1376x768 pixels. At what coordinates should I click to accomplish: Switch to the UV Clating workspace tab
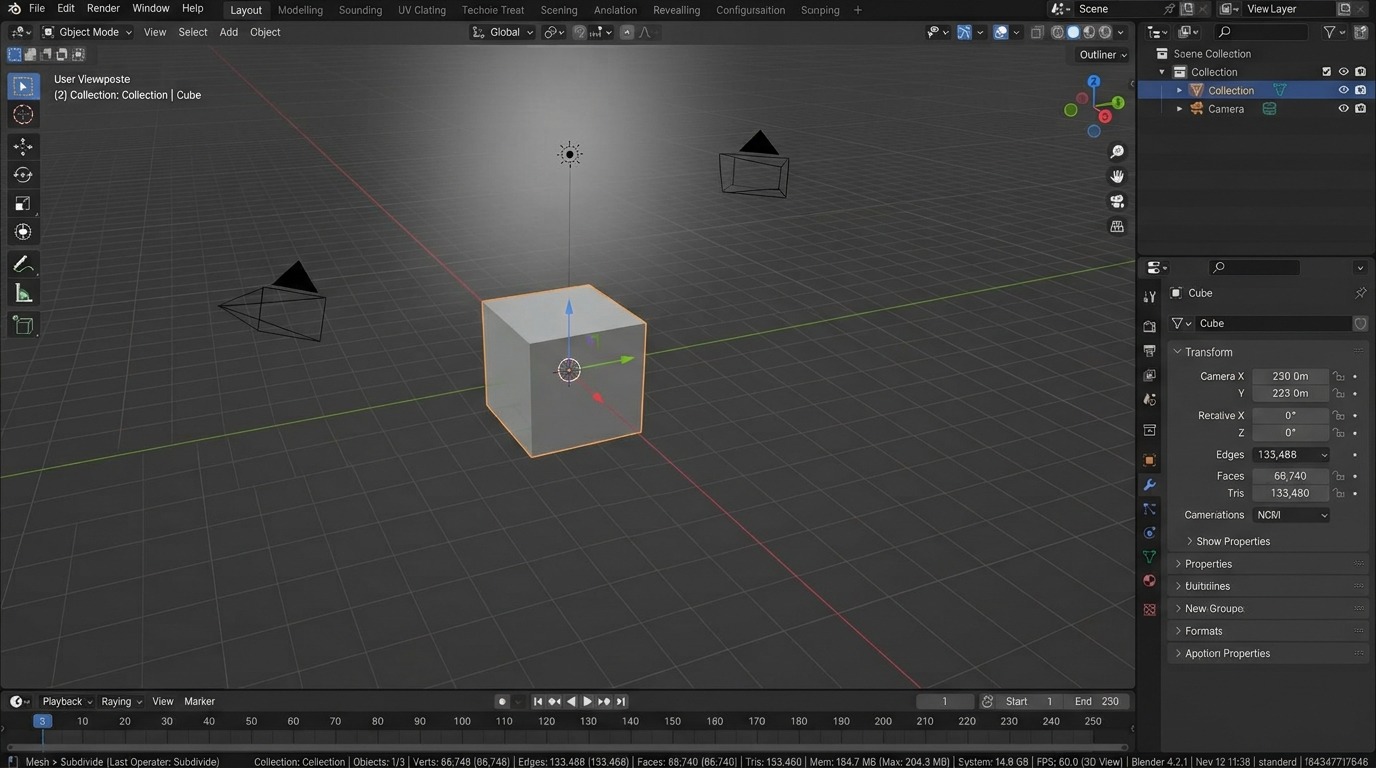click(422, 10)
